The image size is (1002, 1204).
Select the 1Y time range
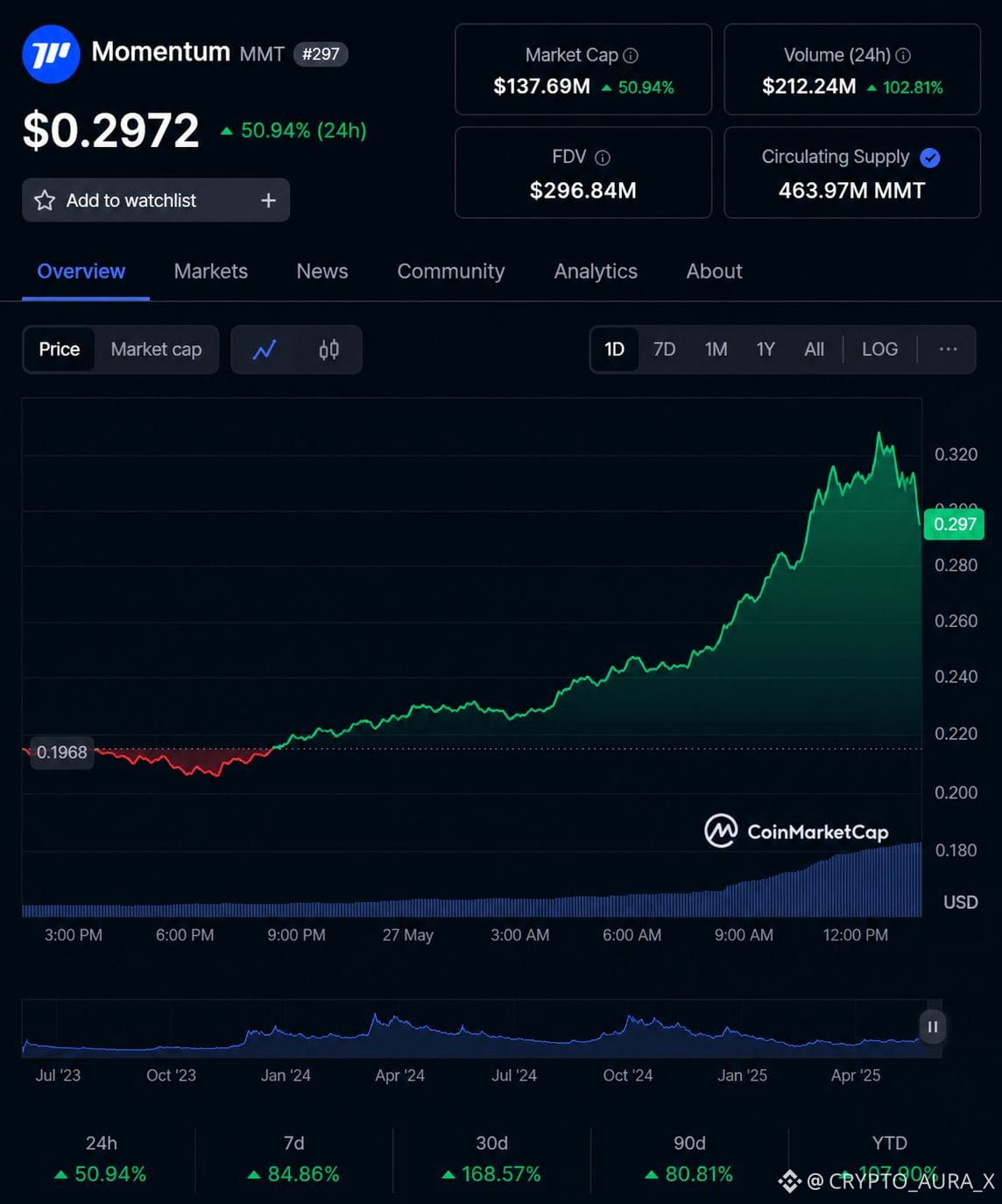[766, 349]
